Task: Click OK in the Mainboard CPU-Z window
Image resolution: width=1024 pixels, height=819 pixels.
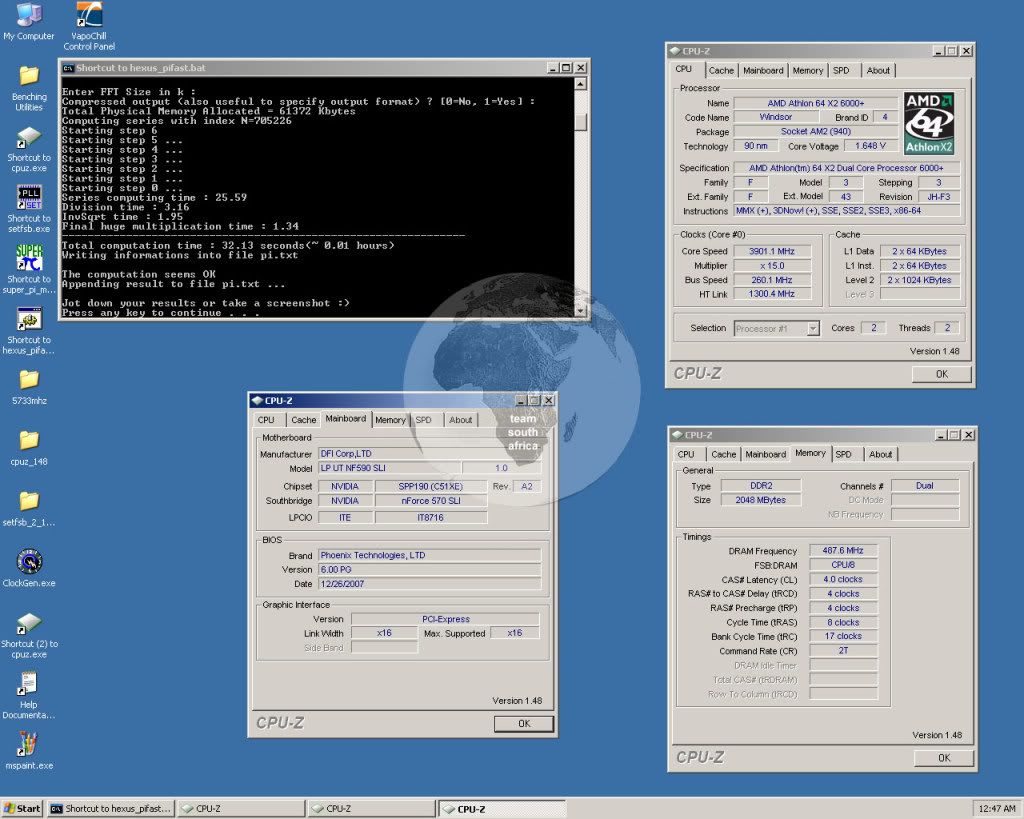Action: tap(524, 724)
